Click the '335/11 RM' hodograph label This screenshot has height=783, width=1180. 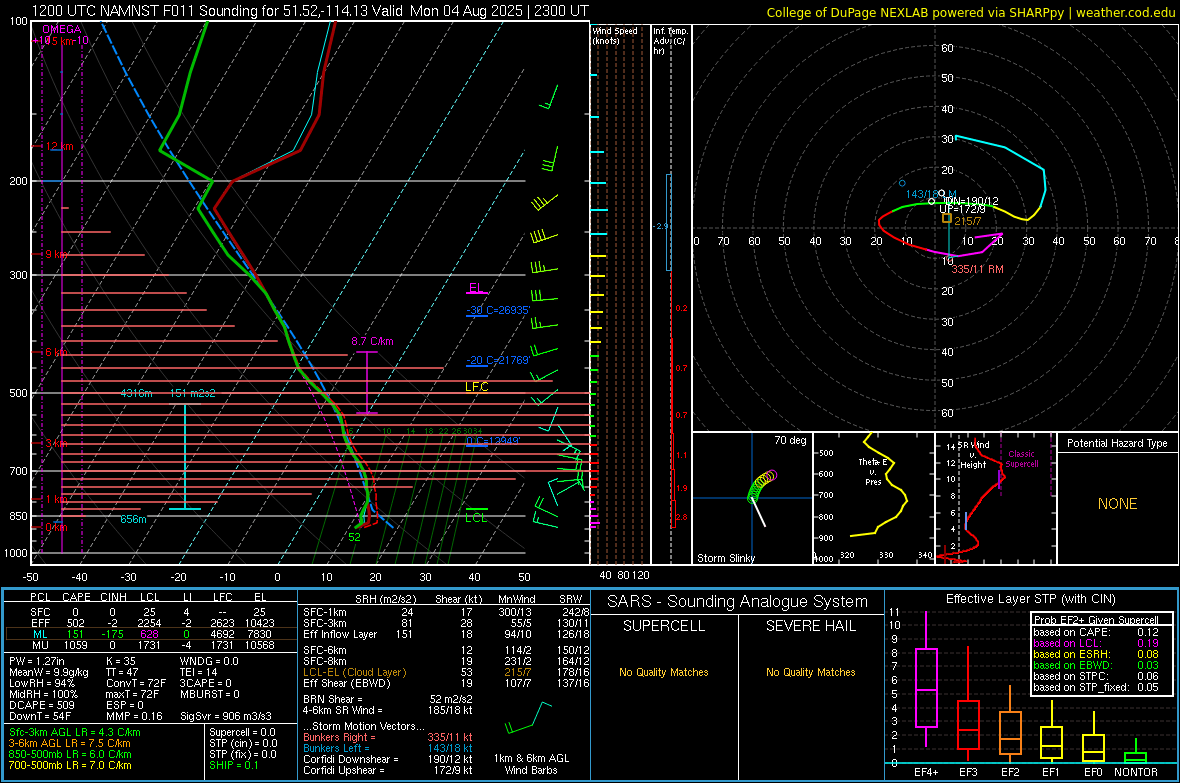point(977,269)
